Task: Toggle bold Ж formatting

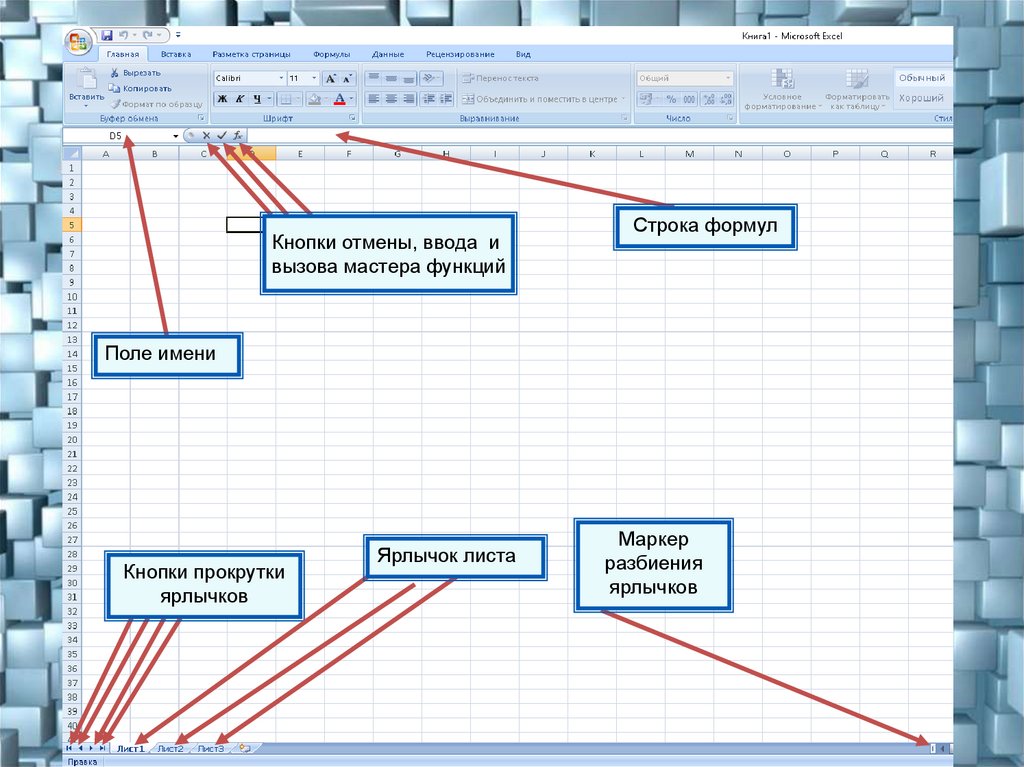Action: pyautogui.click(x=223, y=99)
